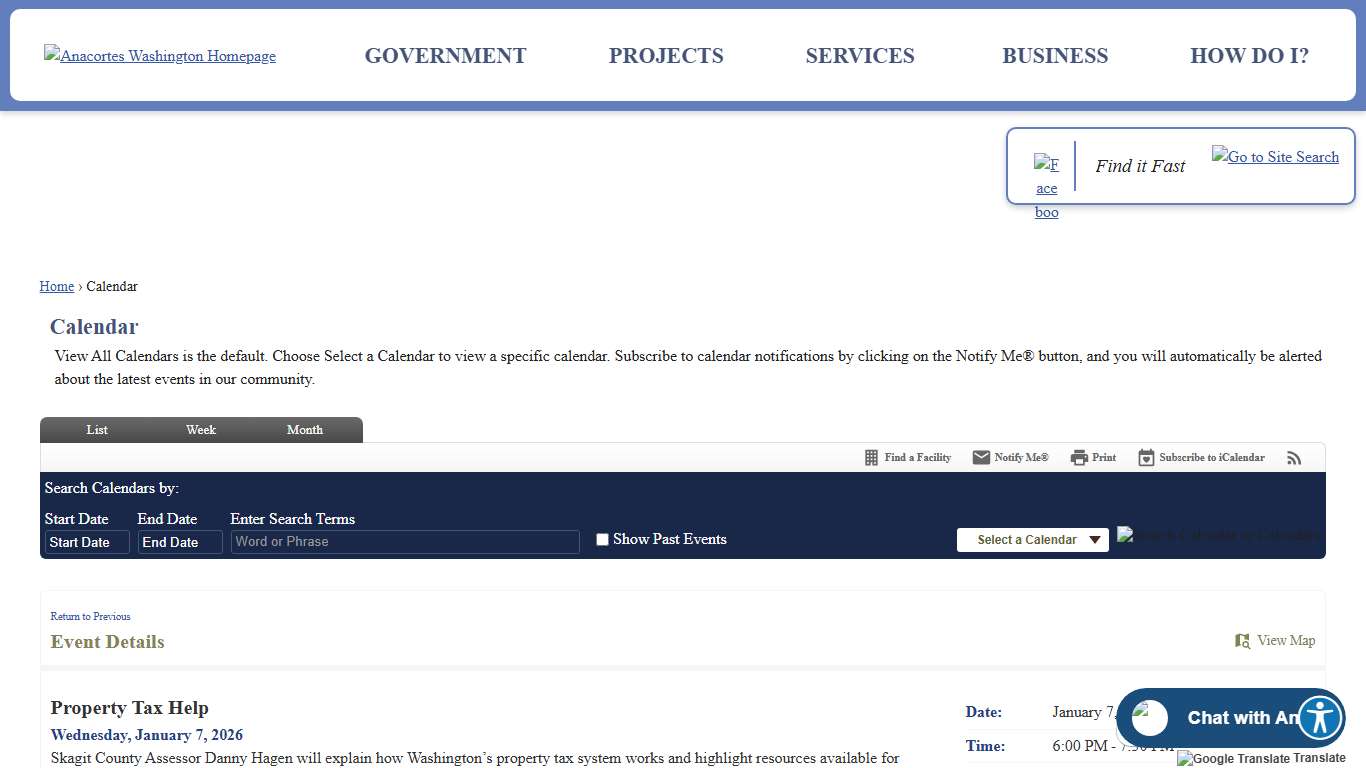Open the Chat with Anacortes widget
Image resolution: width=1366 pixels, height=768 pixels.
1230,717
